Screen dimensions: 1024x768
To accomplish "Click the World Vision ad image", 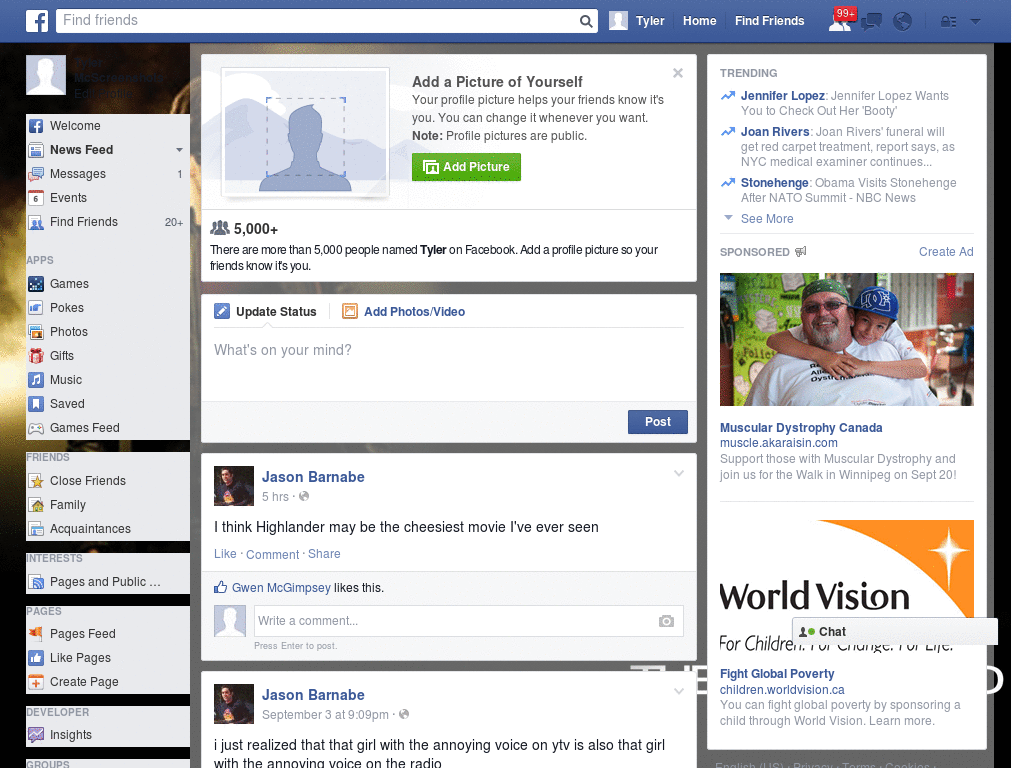I will coord(846,588).
